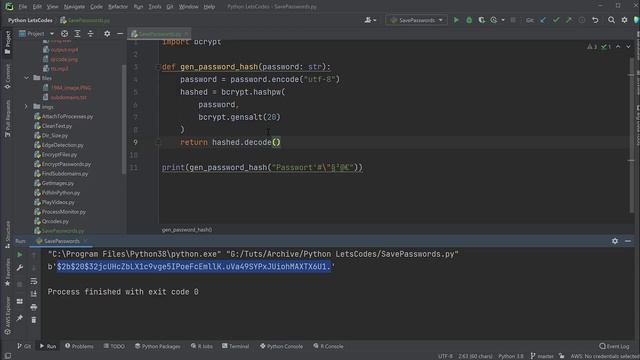Open the Problems tool window
Screen dimensions: 640x360
[79, 346]
